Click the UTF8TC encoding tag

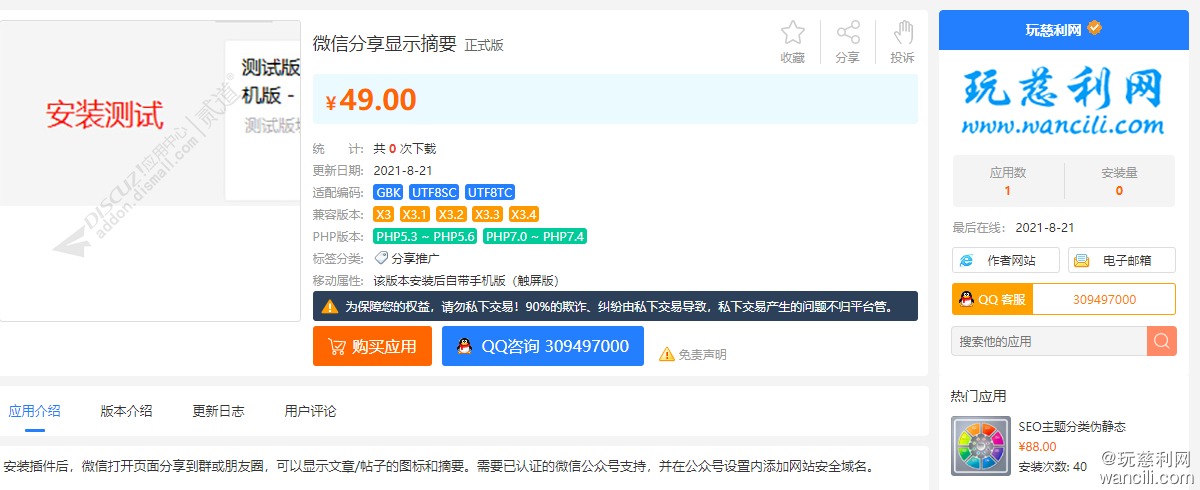click(x=490, y=192)
